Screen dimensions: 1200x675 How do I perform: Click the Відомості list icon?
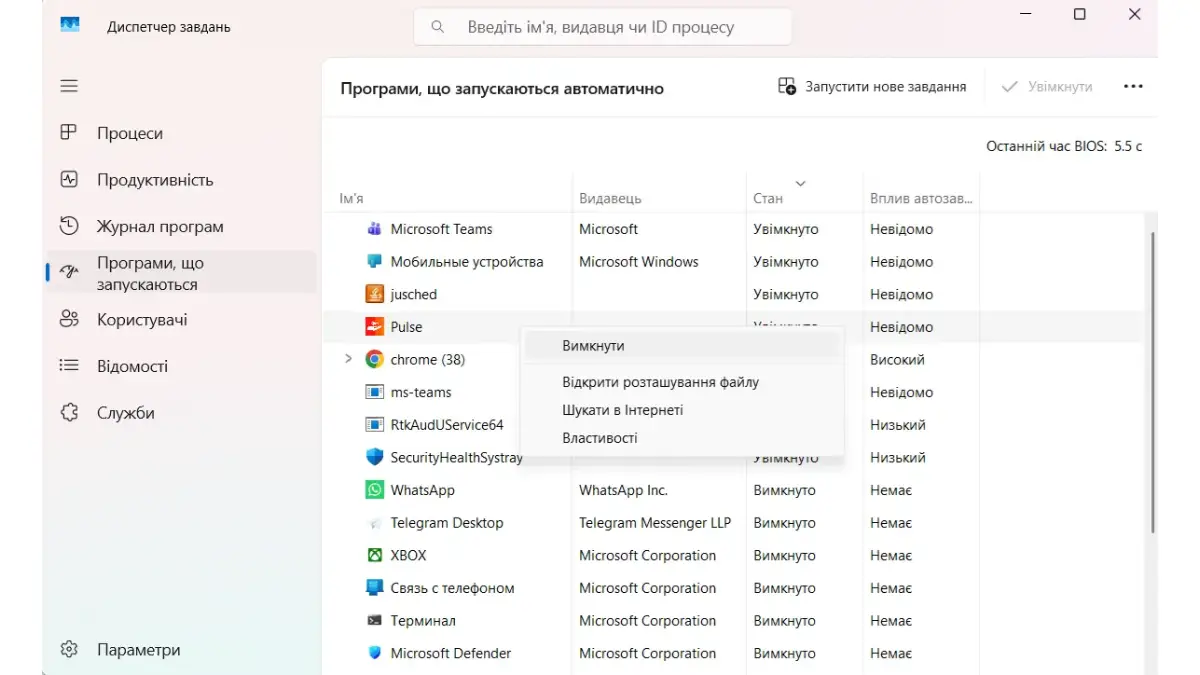tap(69, 366)
